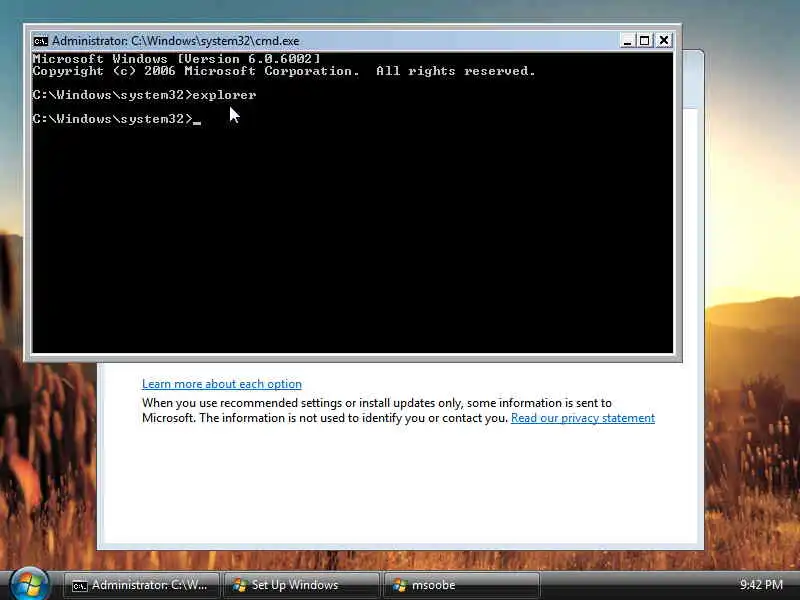Image resolution: width=800 pixels, height=600 pixels.
Task: Click the cmd.exe title bar icon
Action: tap(40, 41)
